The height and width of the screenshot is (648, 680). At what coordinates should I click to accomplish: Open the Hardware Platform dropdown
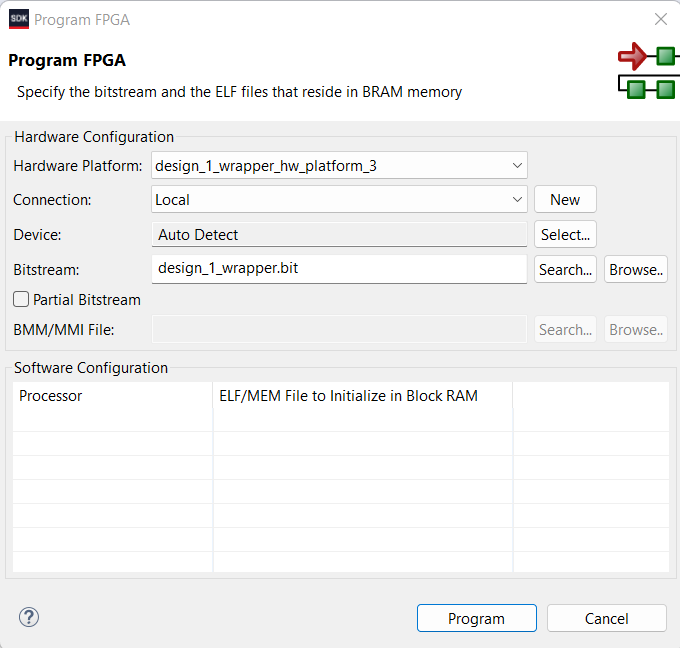coord(339,166)
